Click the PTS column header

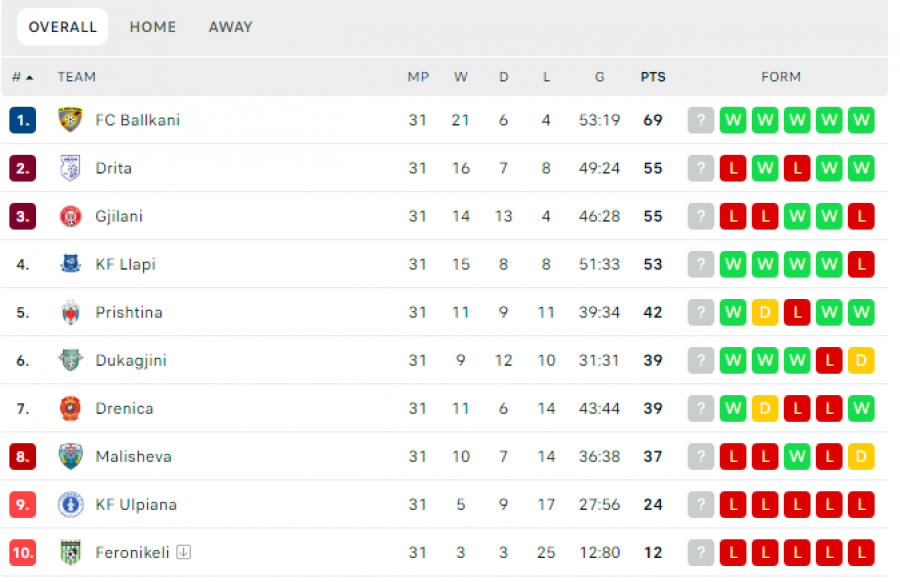click(653, 77)
